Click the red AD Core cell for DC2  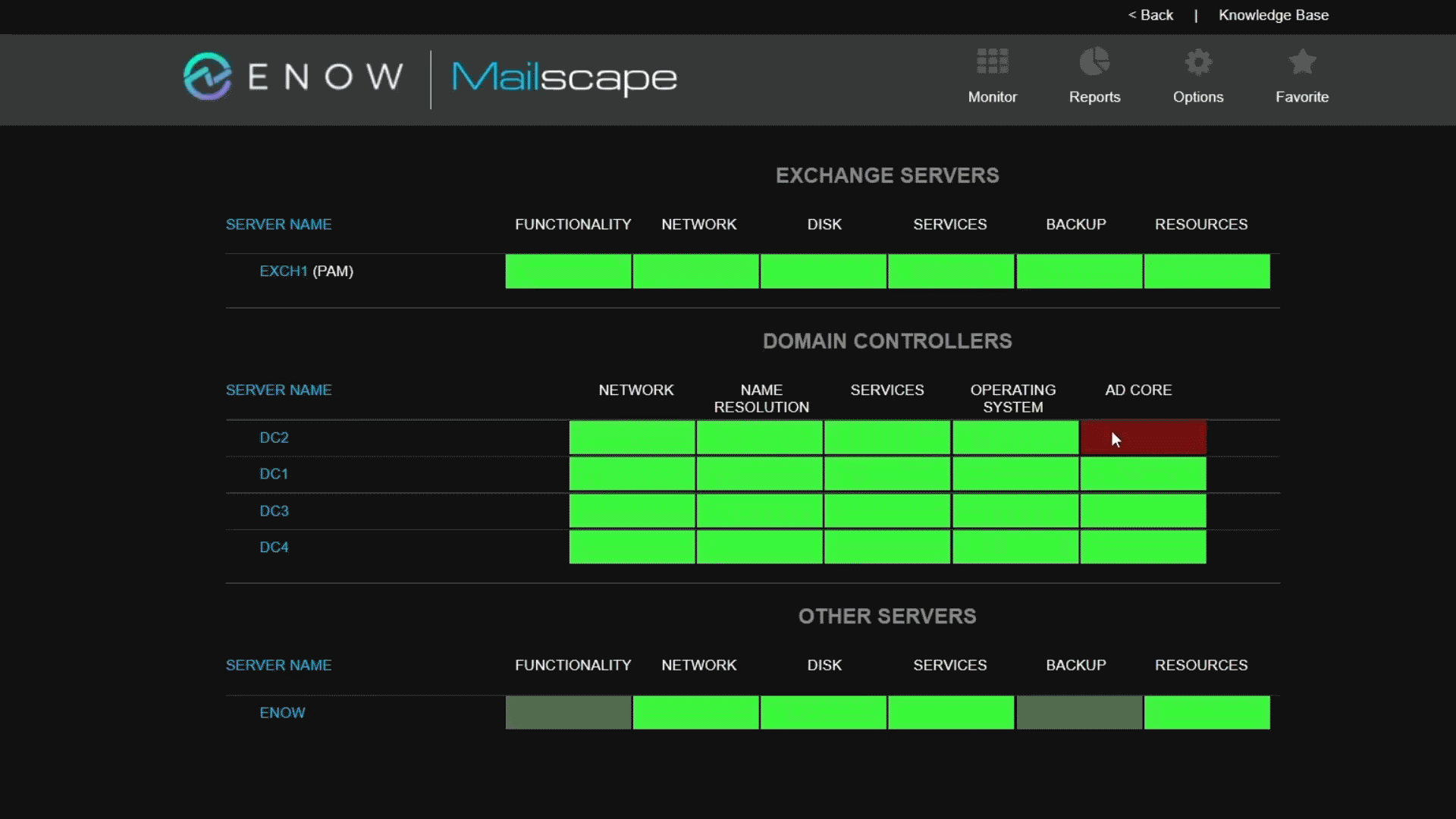click(1143, 438)
